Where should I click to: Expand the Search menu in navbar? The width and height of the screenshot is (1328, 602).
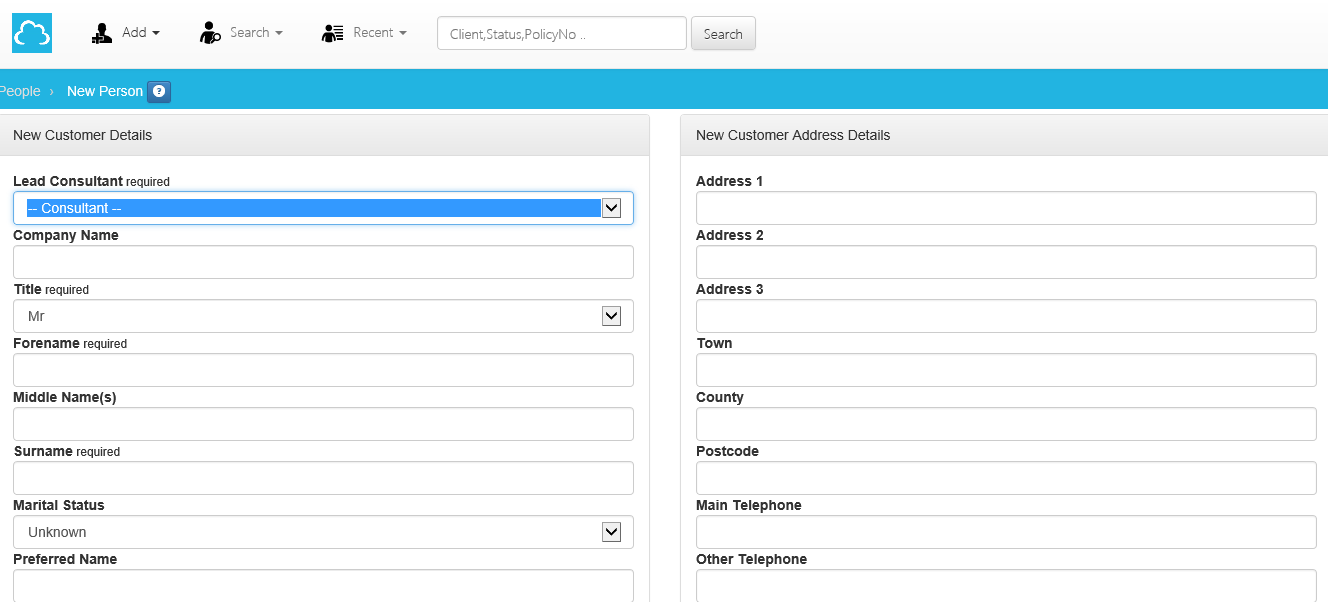256,33
